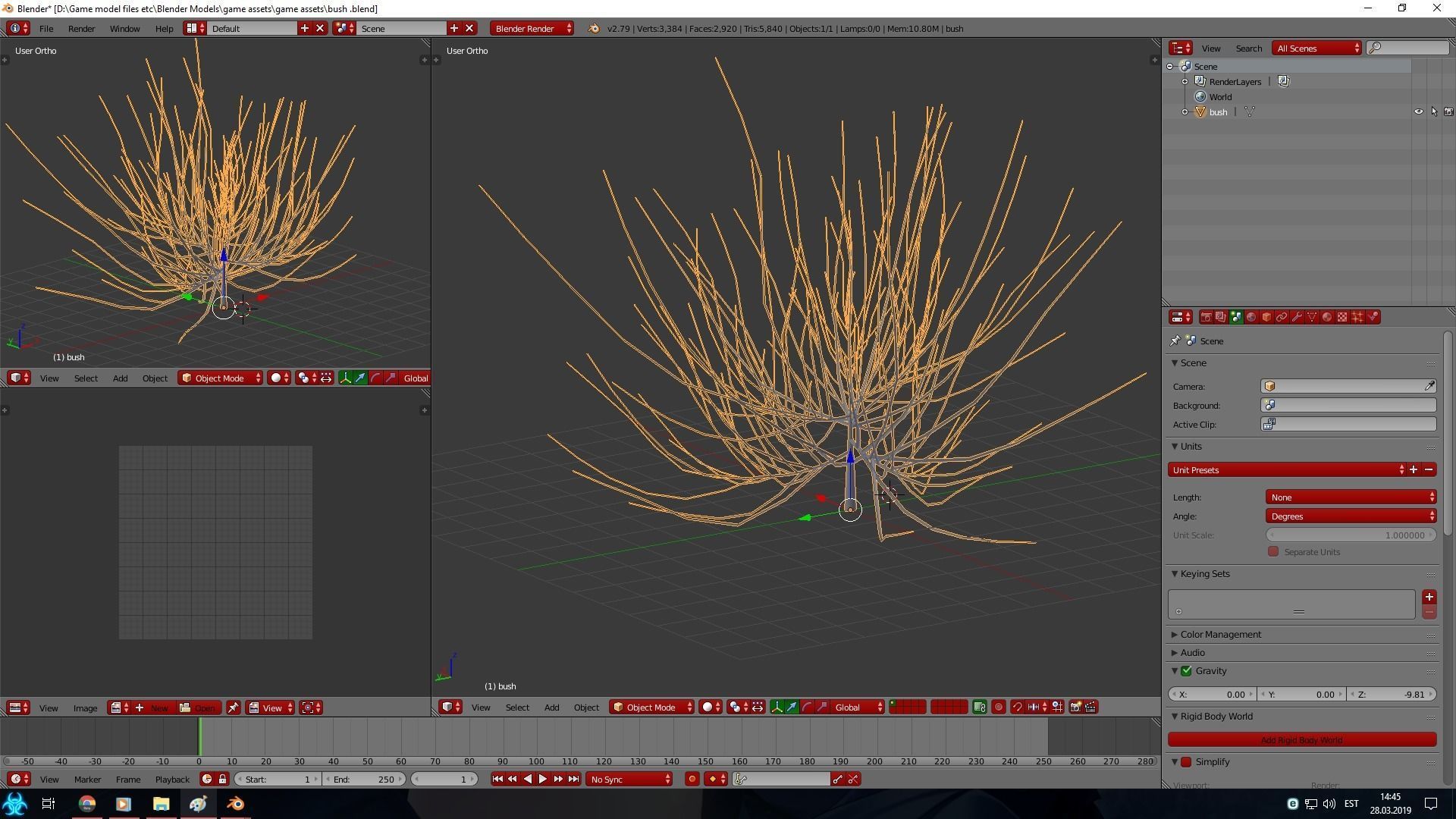Open the All Scenes filter dropdown in Outliner

1316,48
